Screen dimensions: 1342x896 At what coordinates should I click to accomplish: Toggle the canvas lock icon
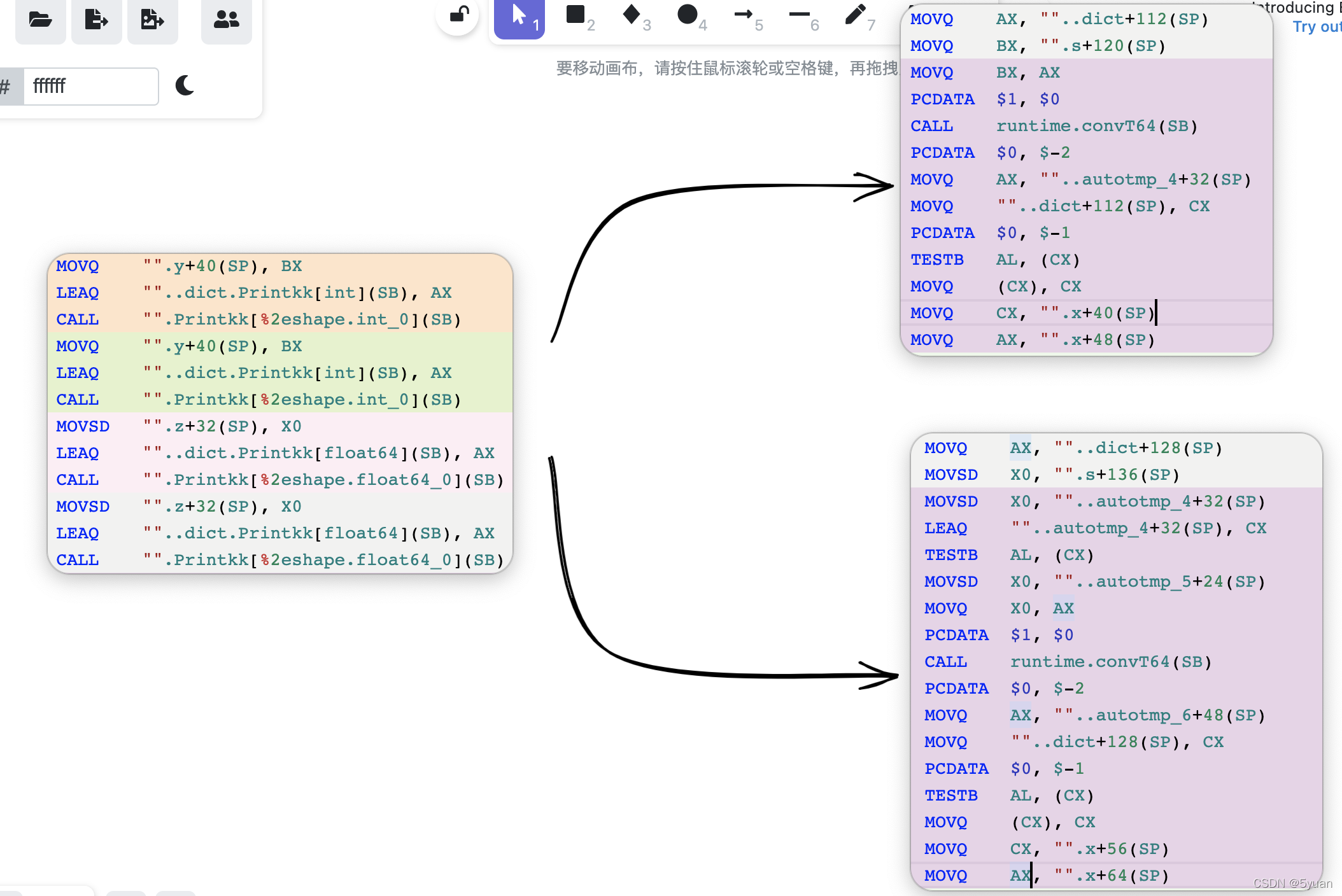[458, 16]
